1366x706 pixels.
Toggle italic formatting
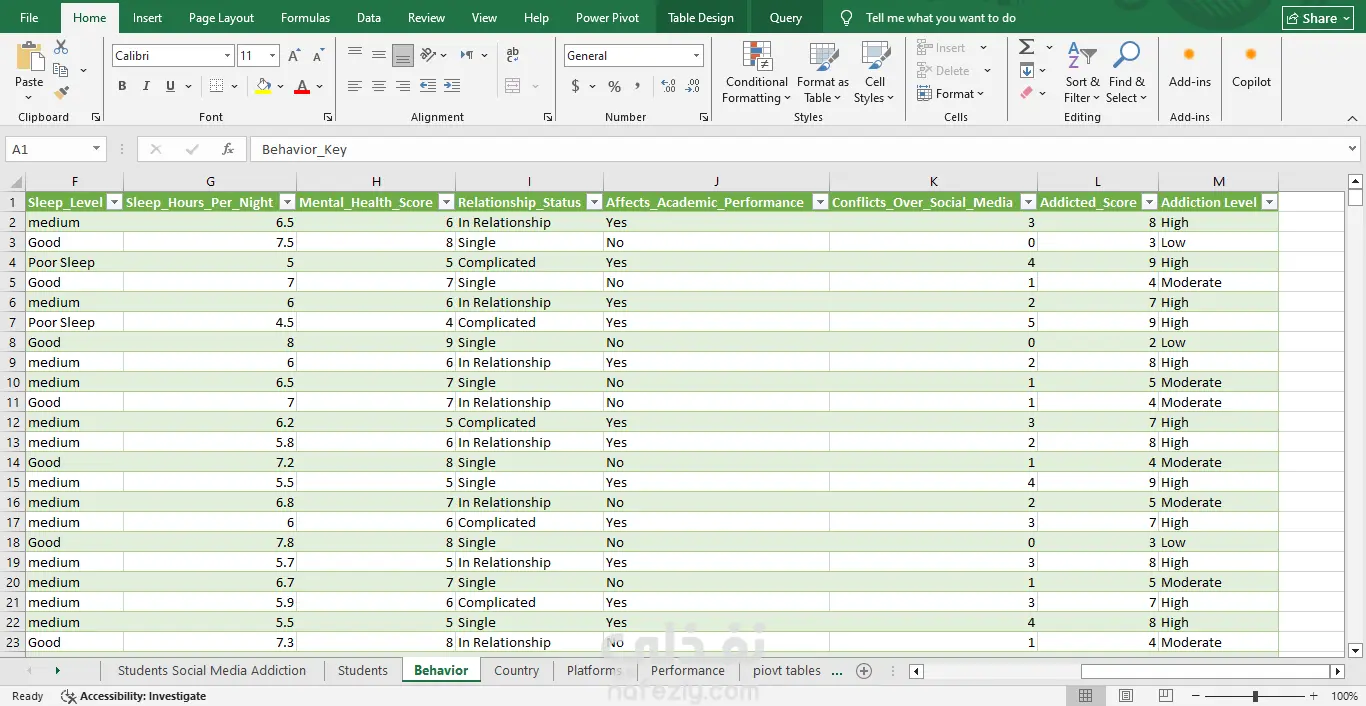146,86
